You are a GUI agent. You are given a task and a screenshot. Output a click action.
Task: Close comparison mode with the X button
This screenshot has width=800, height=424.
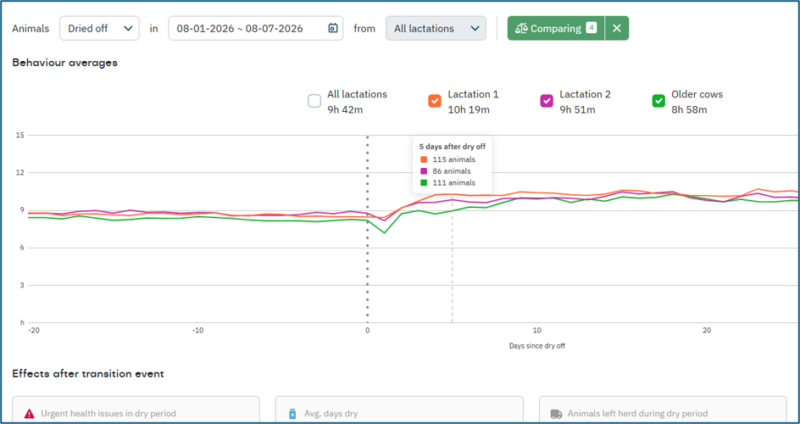click(x=617, y=28)
